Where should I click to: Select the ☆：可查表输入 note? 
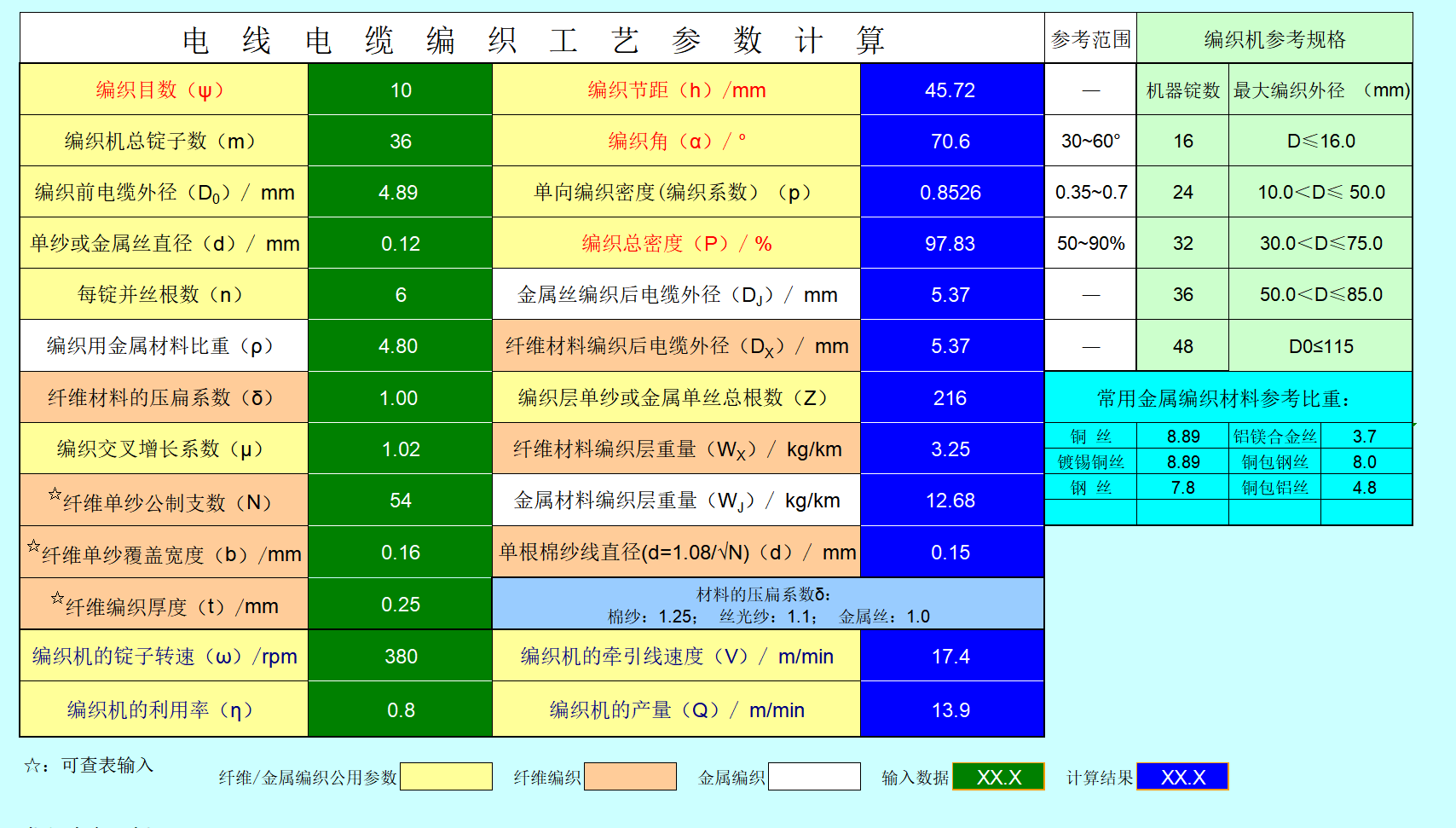point(89,765)
